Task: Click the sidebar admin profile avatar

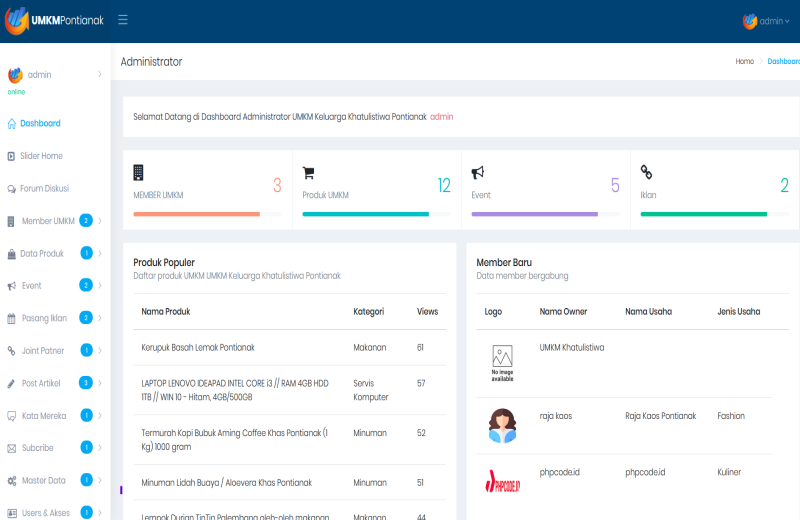Action: [15, 75]
